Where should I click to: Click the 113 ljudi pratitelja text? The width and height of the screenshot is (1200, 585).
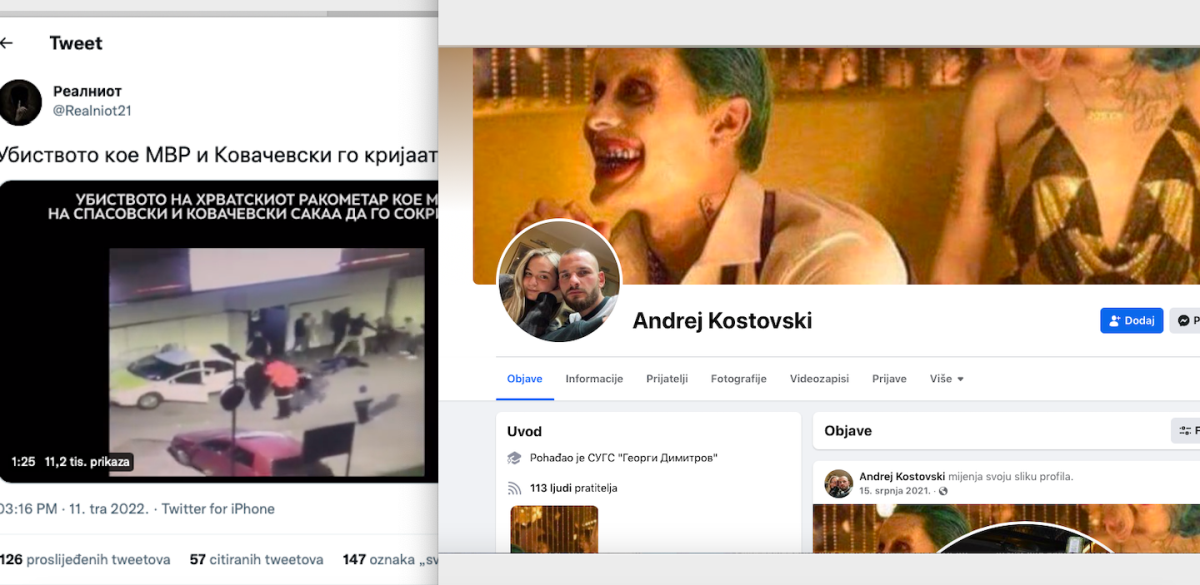tap(574, 488)
